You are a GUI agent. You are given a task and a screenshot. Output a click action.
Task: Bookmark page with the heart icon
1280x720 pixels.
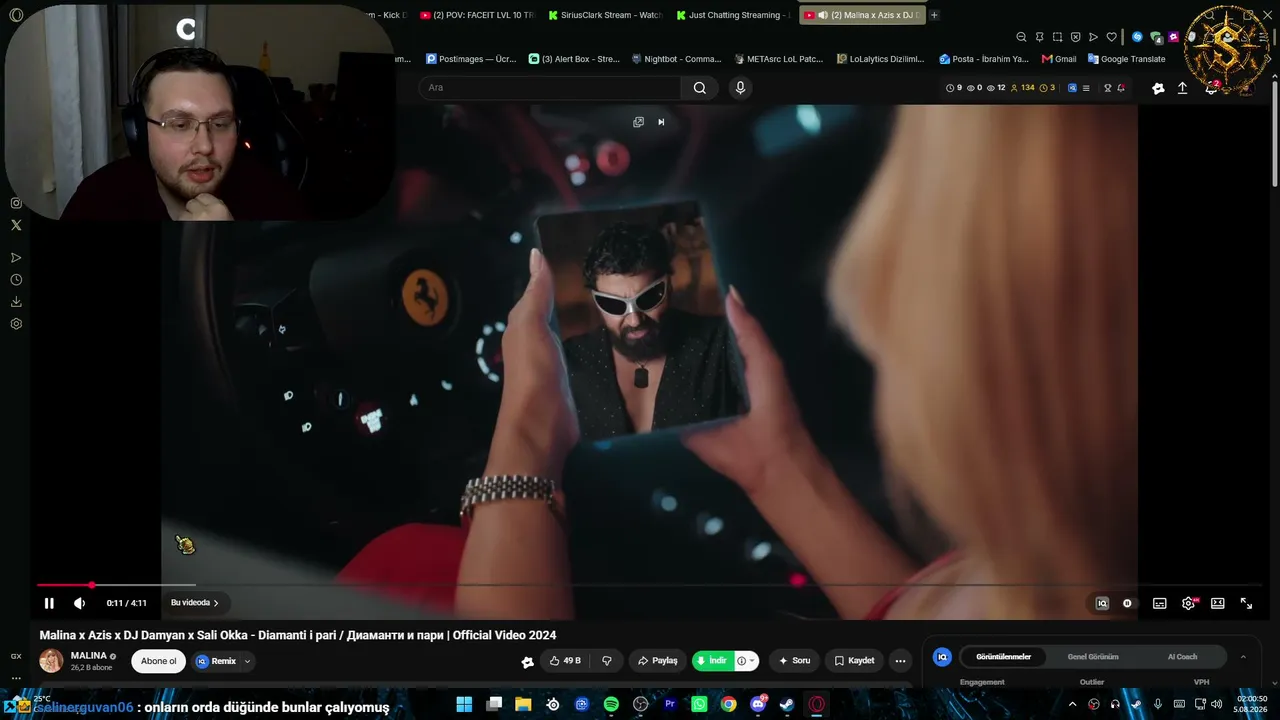coord(1111,37)
